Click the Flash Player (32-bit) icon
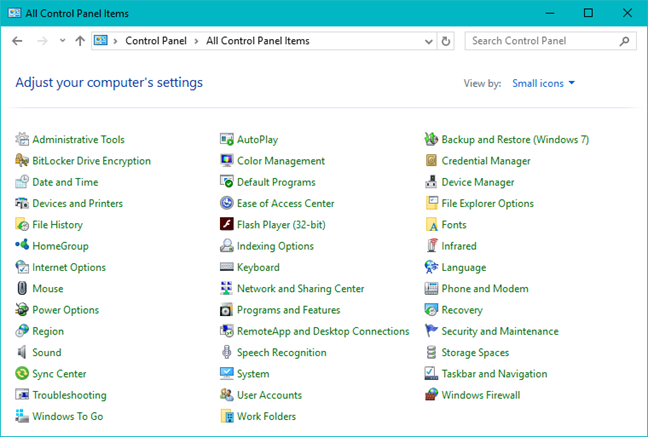The width and height of the screenshot is (648, 437). tap(228, 225)
